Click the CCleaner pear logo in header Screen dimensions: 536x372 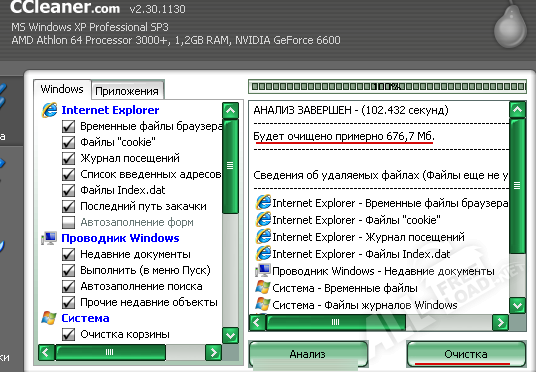pyautogui.click(x=510, y=27)
